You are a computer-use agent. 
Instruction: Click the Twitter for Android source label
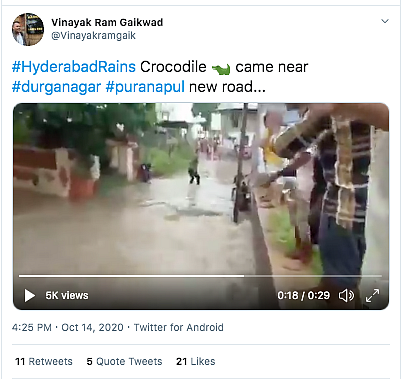(178, 327)
